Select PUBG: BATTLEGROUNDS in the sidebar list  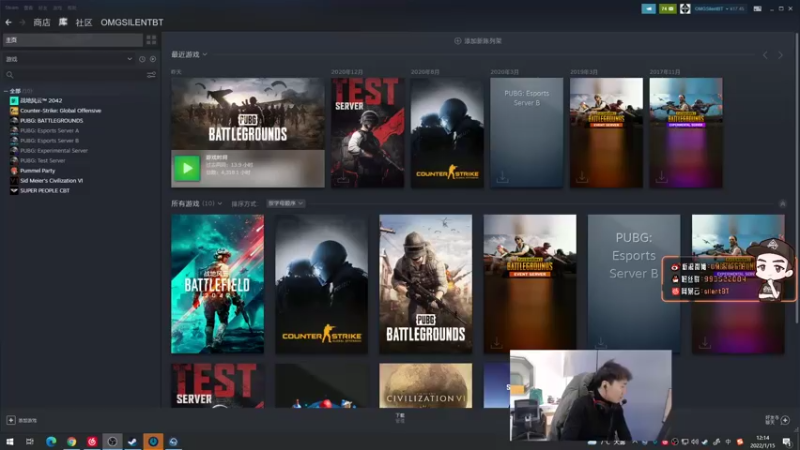click(x=51, y=120)
